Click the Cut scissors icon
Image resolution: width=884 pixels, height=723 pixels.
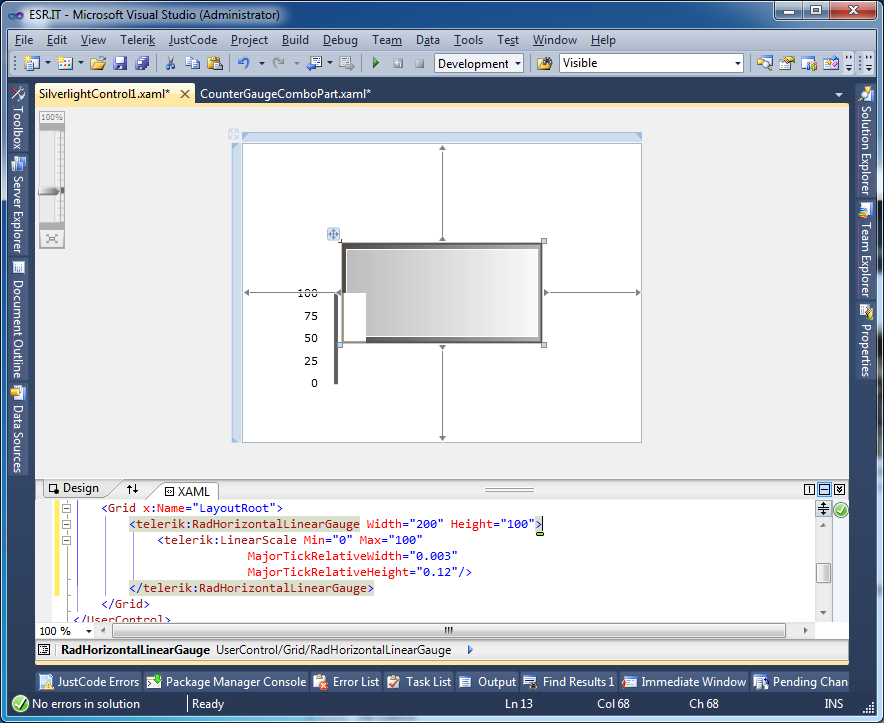[170, 63]
